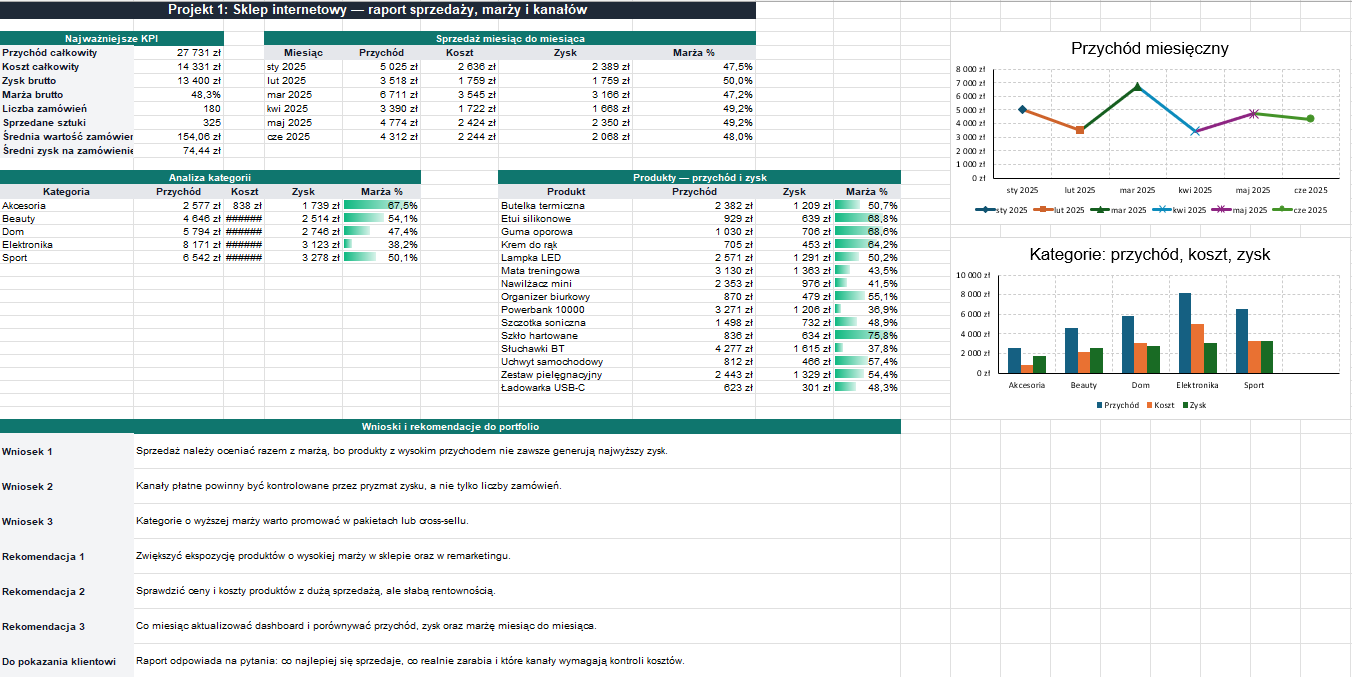Screen dimensions: 1352x677
Task: Click the 'Do pokazania klientowi' label cell
Action: 66,661
